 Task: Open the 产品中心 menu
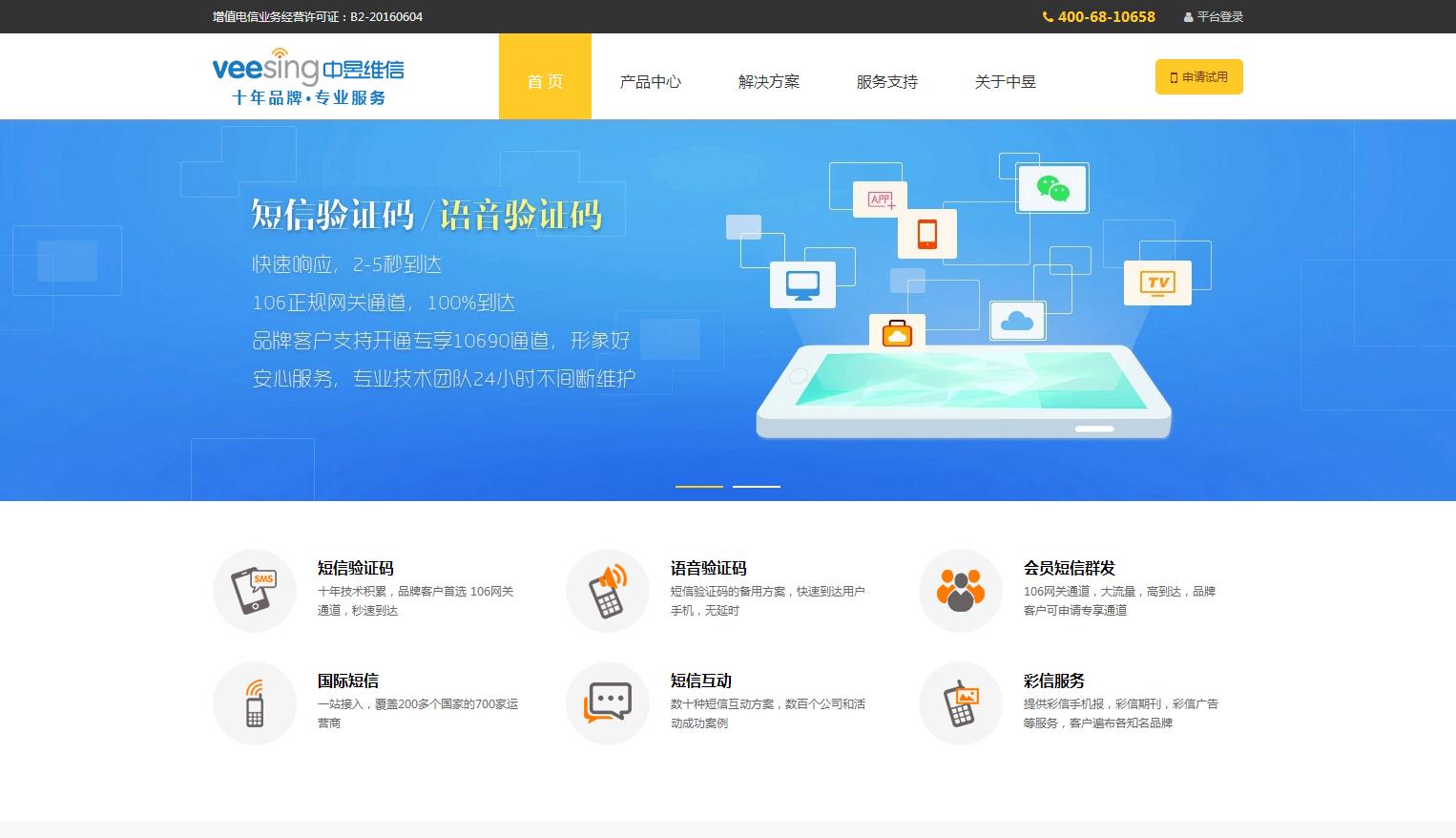tap(650, 82)
